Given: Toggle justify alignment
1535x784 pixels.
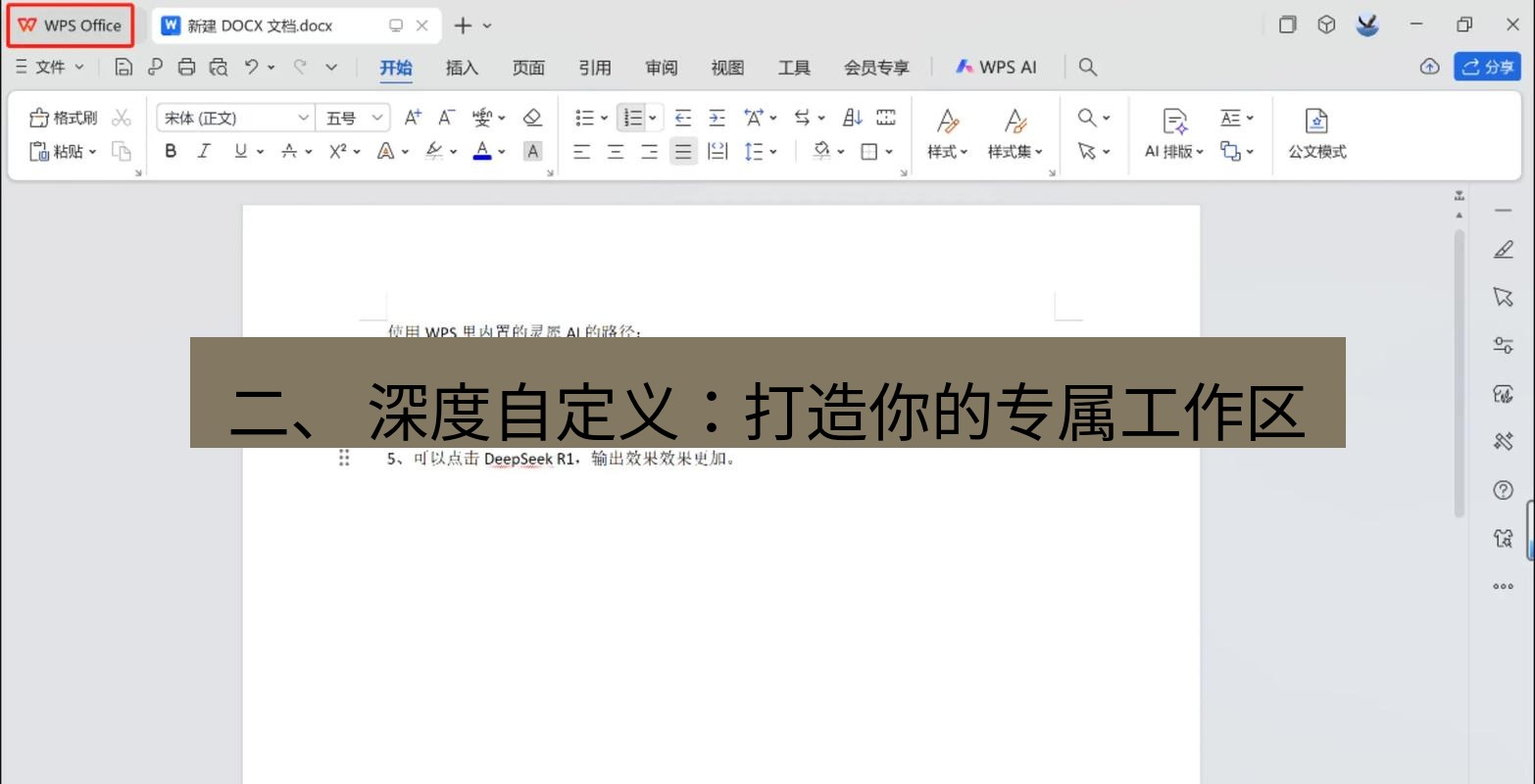Looking at the screenshot, I should click(683, 151).
